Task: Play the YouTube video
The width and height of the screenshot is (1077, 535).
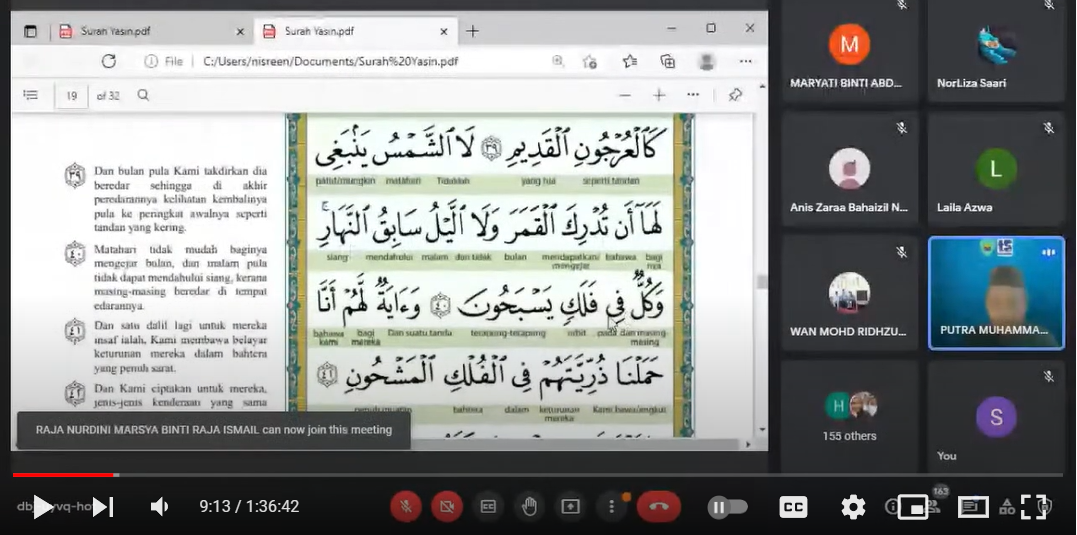Action: pos(42,507)
